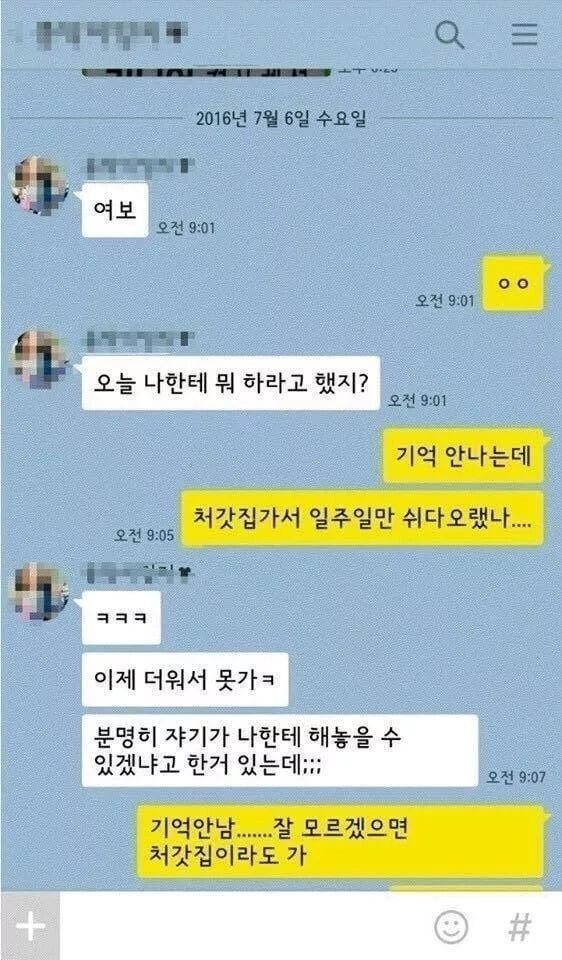Tap the plus attachment button
Image resolution: width=562 pixels, height=960 pixels.
31,926
